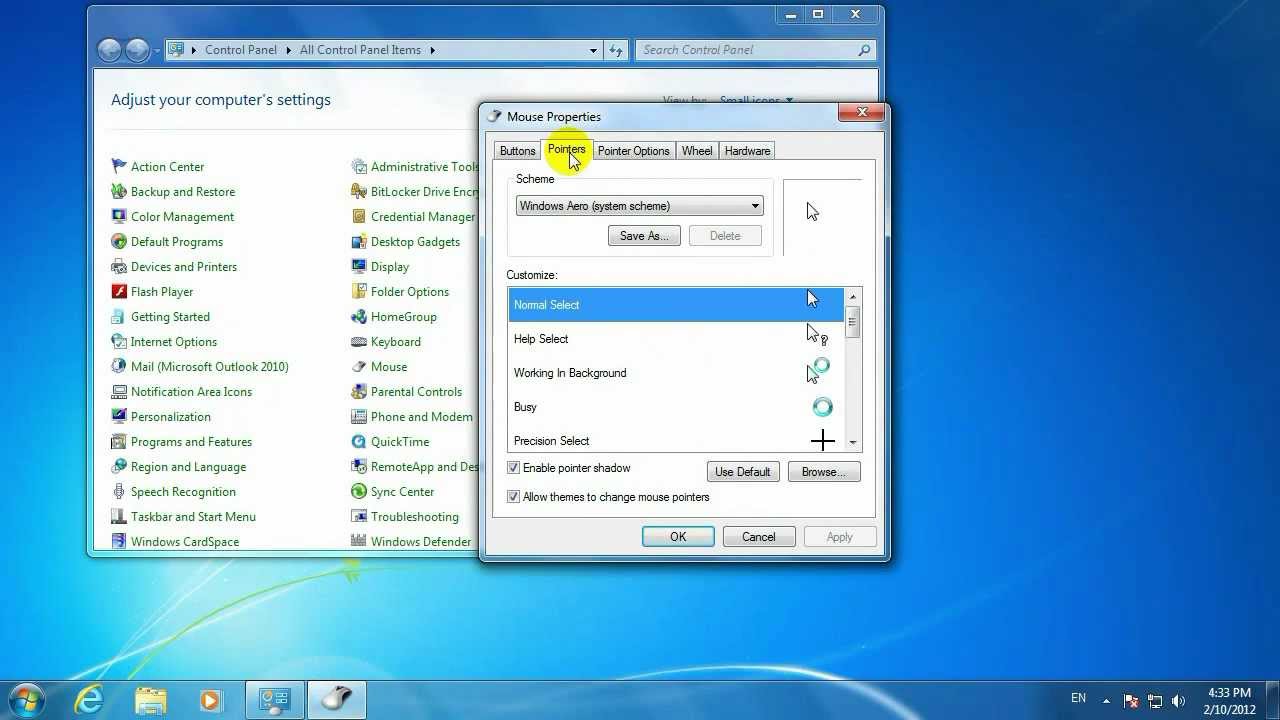This screenshot has width=1280, height=720.
Task: Select the Pointers tab
Action: click(x=566, y=150)
